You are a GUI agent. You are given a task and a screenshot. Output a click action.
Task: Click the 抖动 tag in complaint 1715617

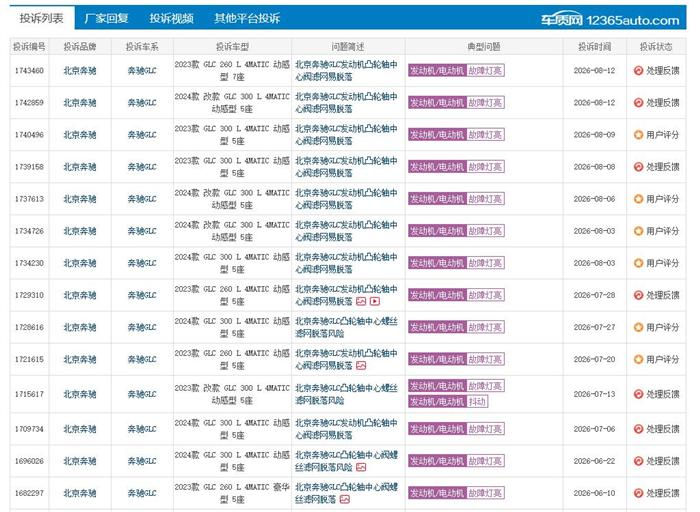click(477, 402)
